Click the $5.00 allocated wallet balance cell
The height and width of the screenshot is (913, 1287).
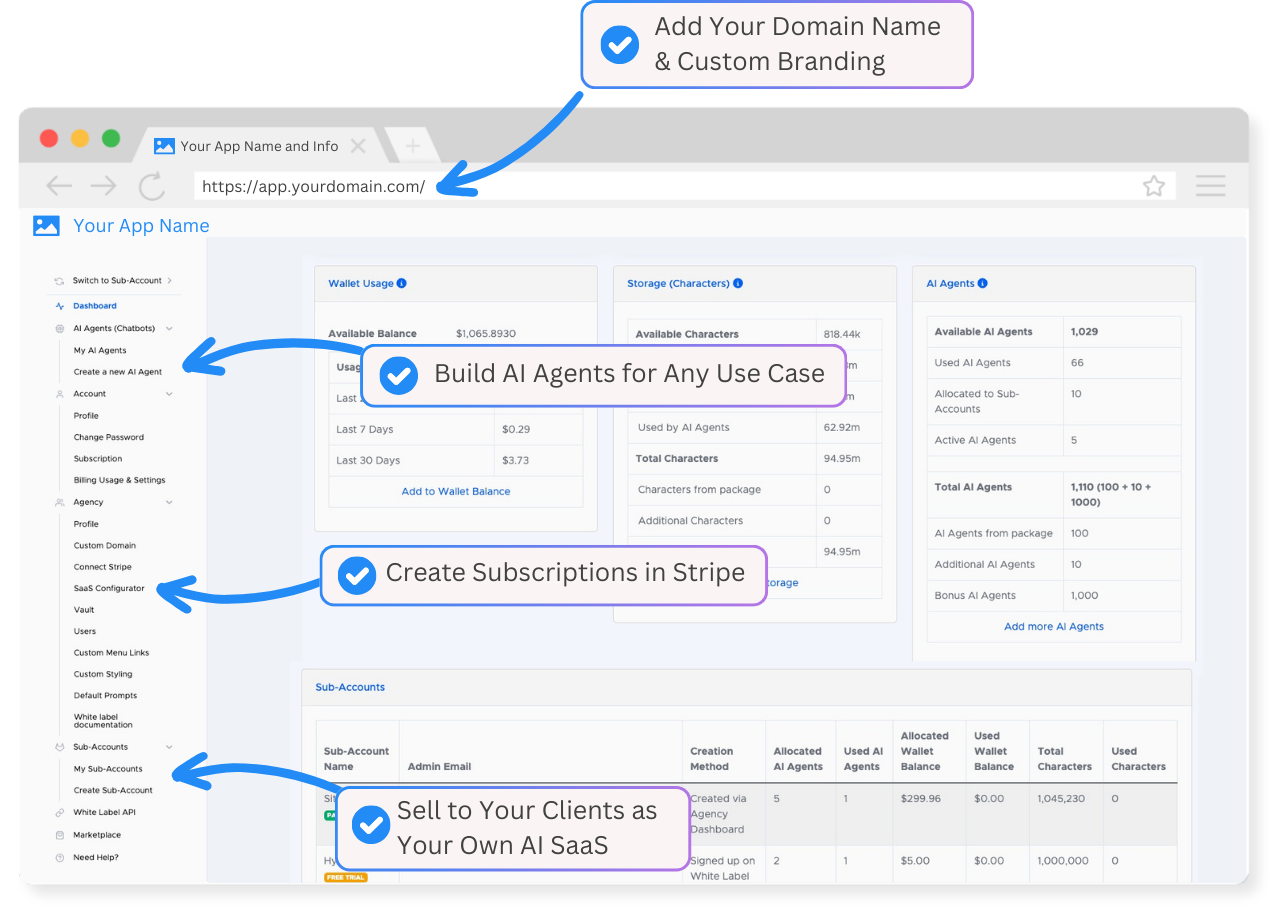(x=915, y=861)
